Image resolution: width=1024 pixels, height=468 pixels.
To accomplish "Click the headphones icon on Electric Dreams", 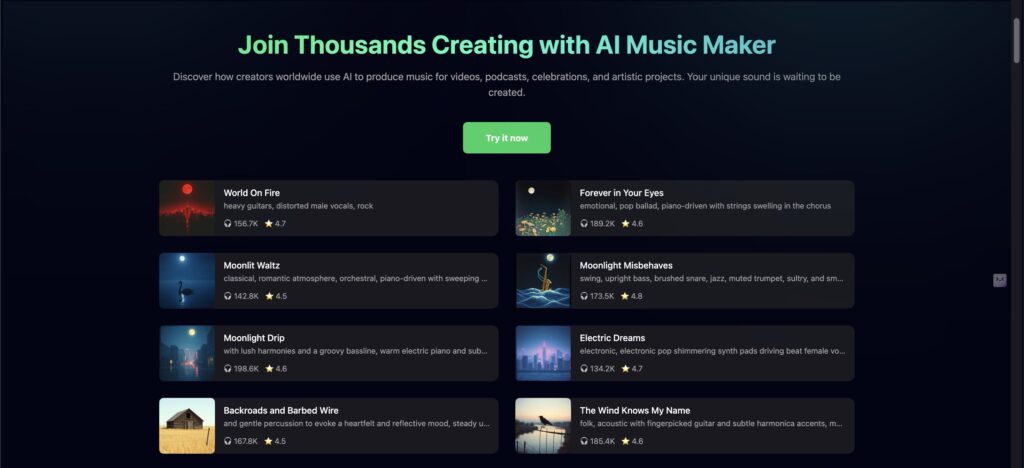I will tap(584, 368).
